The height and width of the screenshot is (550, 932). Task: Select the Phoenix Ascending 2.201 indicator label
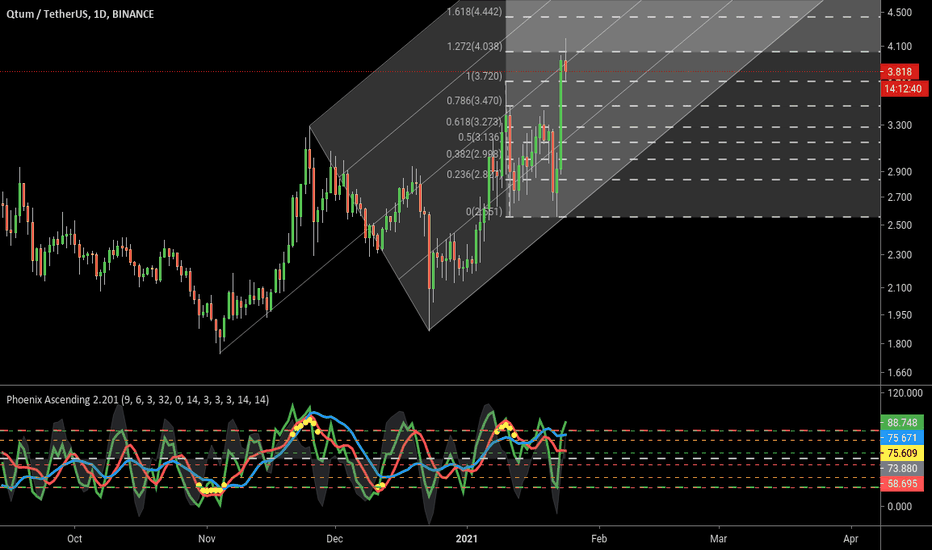click(137, 400)
